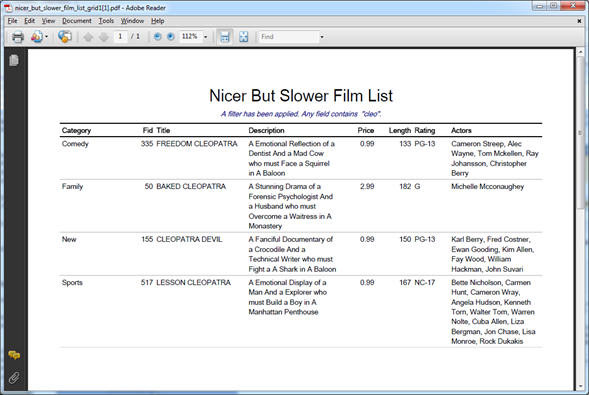
Task: Click the Print icon in toolbar
Action: point(18,37)
